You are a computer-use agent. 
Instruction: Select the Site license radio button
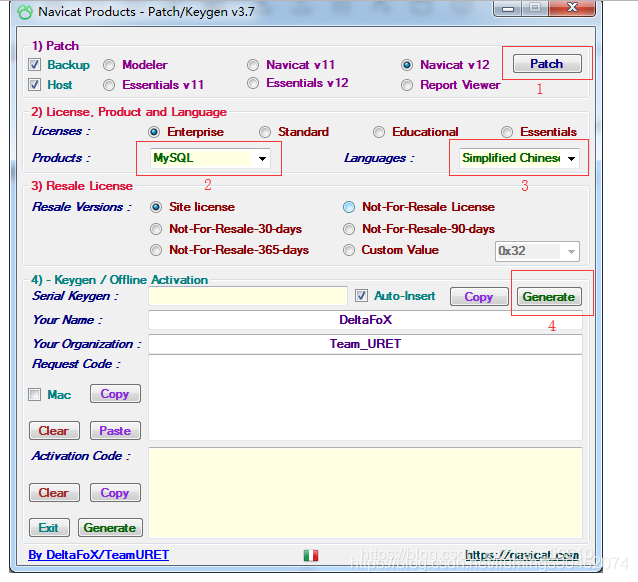pyautogui.click(x=156, y=207)
